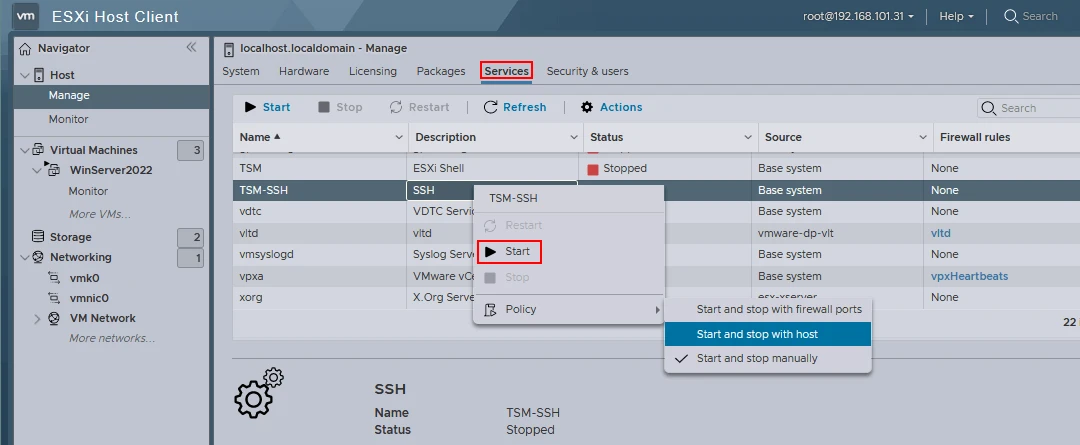Switch to the Security & users tab

(588, 71)
